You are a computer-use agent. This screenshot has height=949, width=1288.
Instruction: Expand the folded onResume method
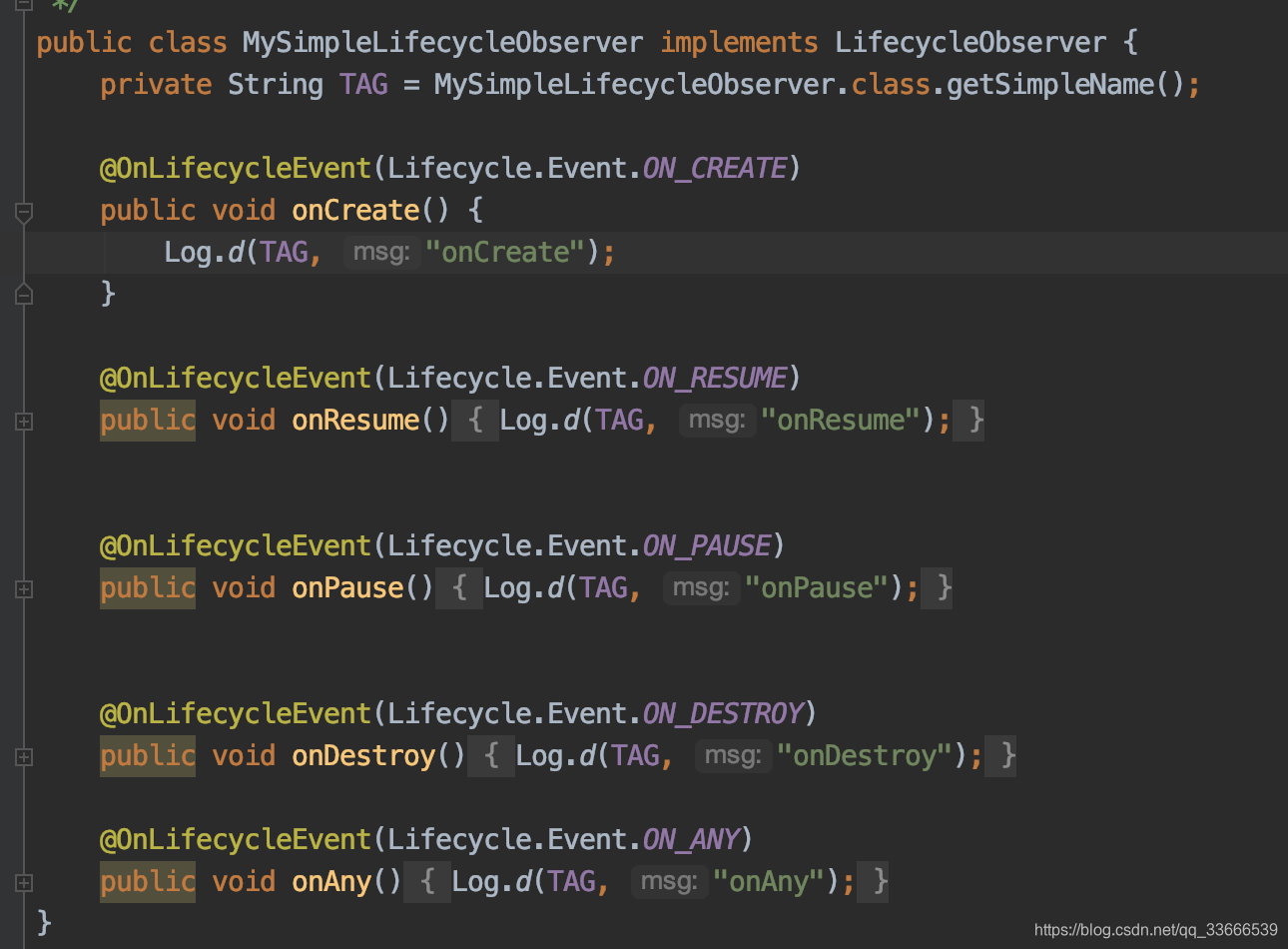coord(25,422)
